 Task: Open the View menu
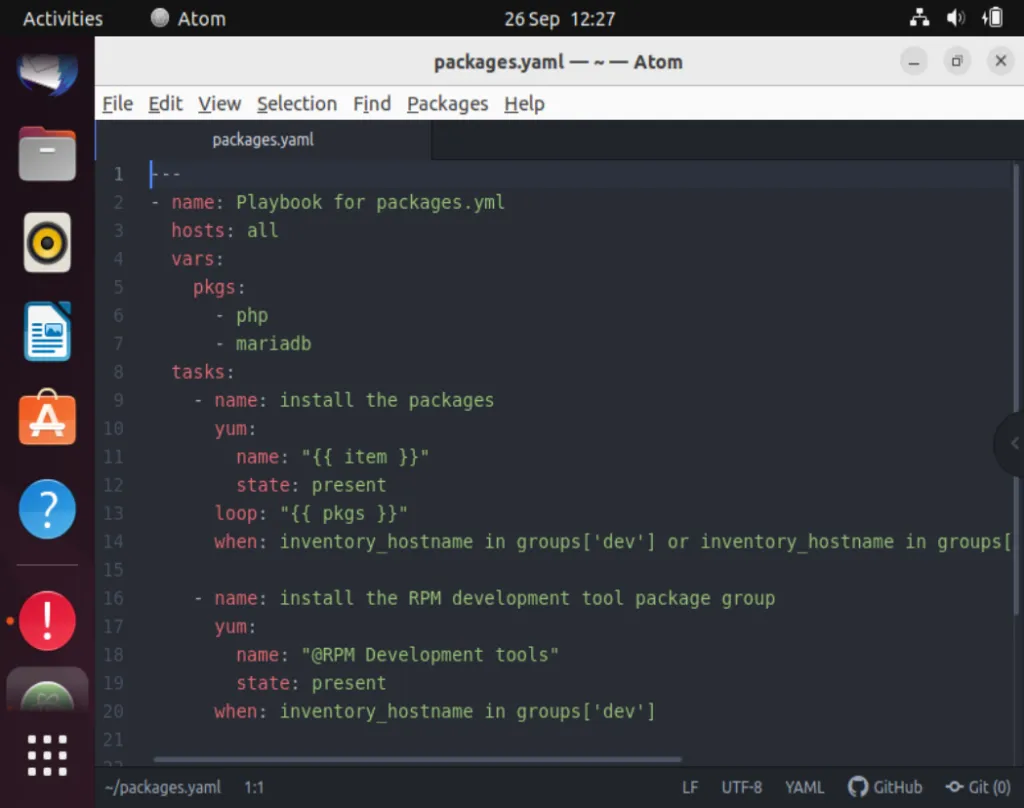click(219, 104)
